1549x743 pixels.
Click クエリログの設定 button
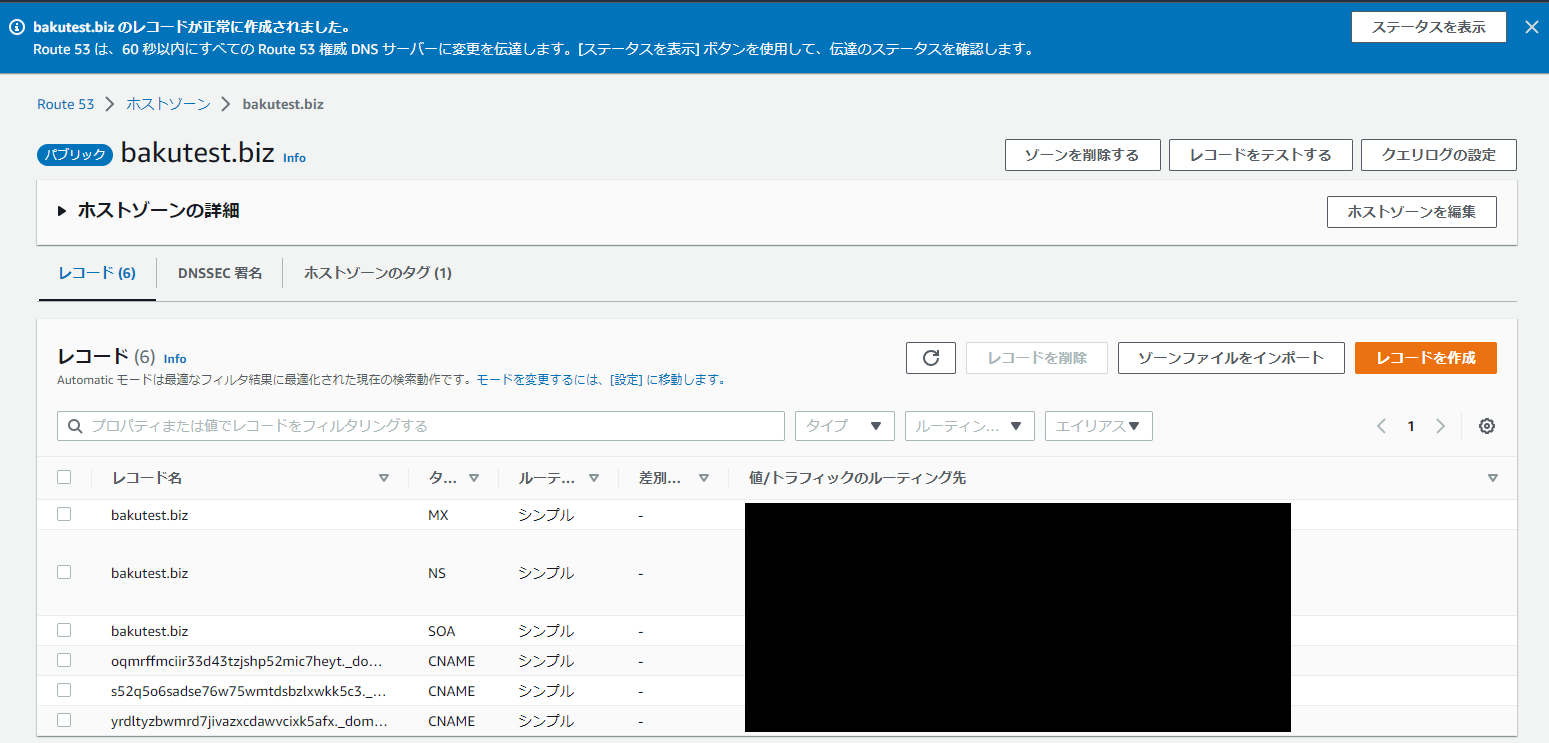coord(1439,155)
